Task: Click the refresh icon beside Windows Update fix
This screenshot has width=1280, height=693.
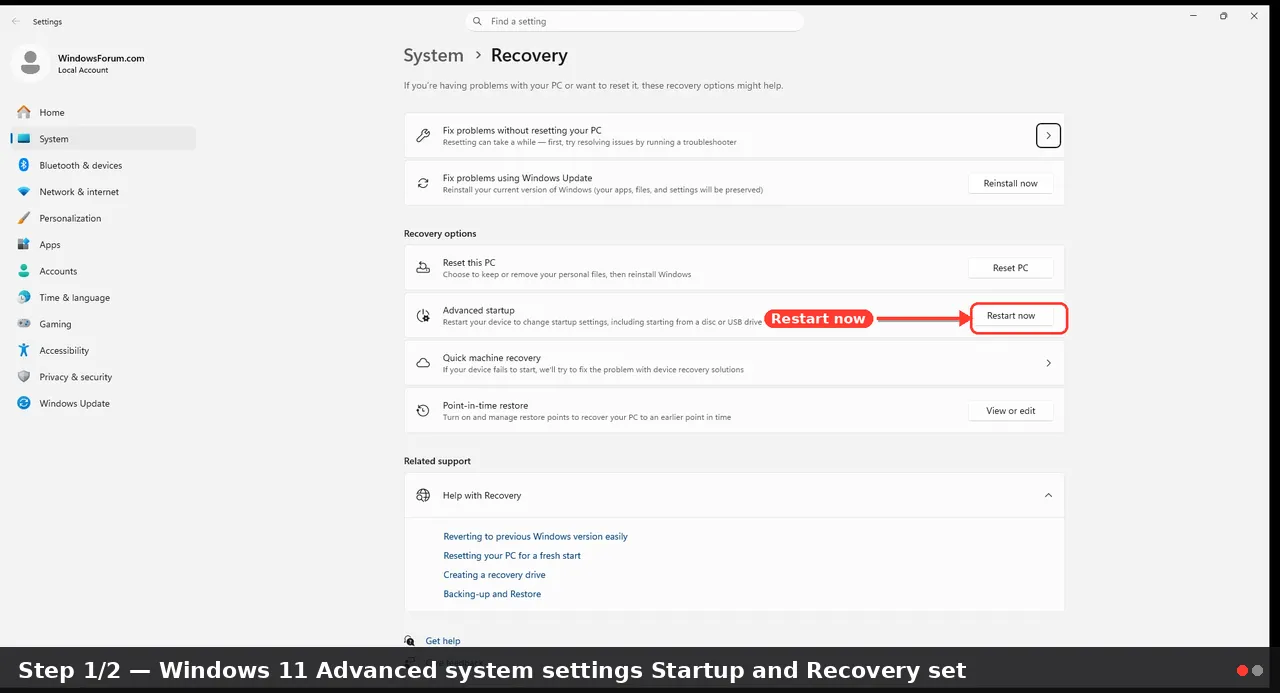Action: coord(423,183)
